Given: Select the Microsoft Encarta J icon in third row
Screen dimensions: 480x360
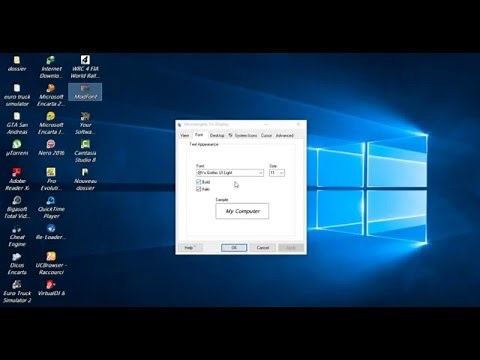Looking at the screenshot, I should click(x=51, y=123).
